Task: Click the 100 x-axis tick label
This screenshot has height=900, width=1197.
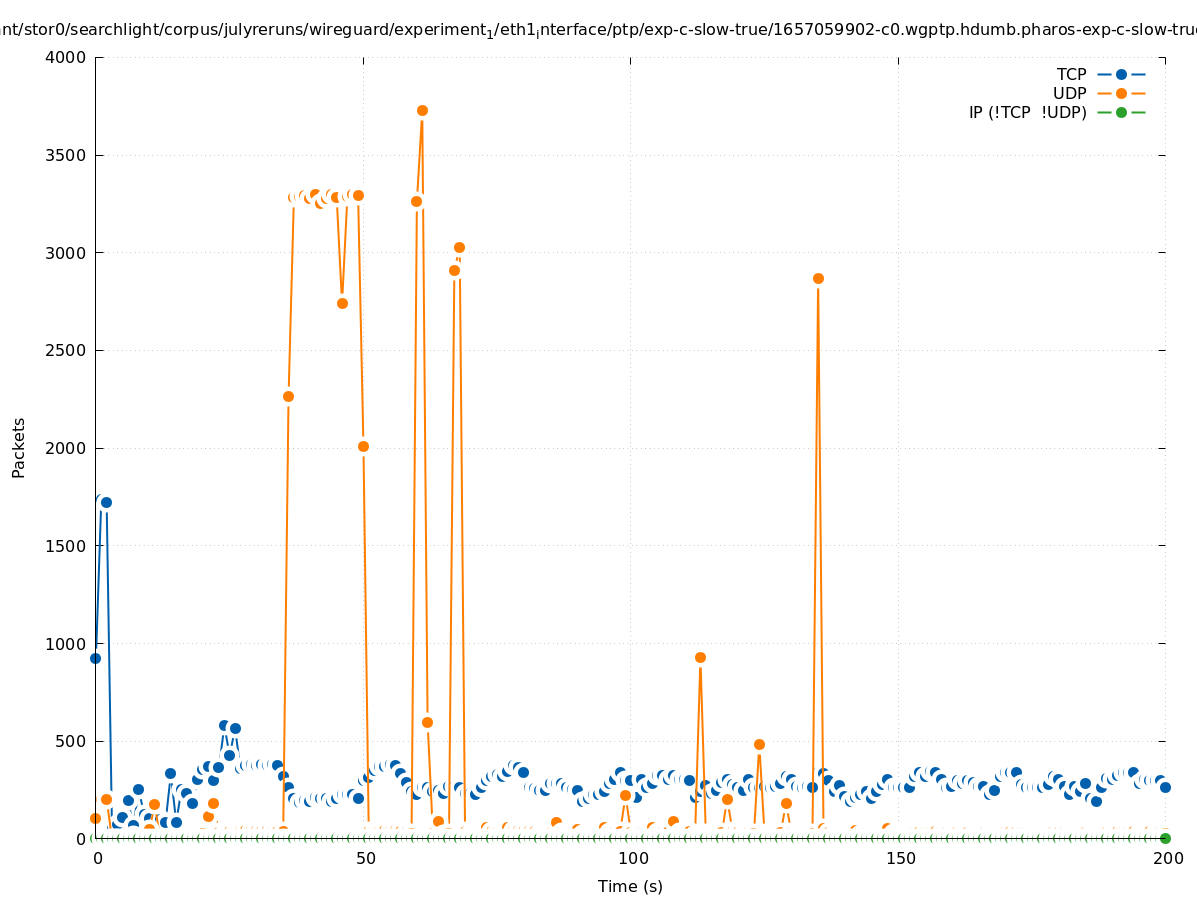Action: point(631,858)
